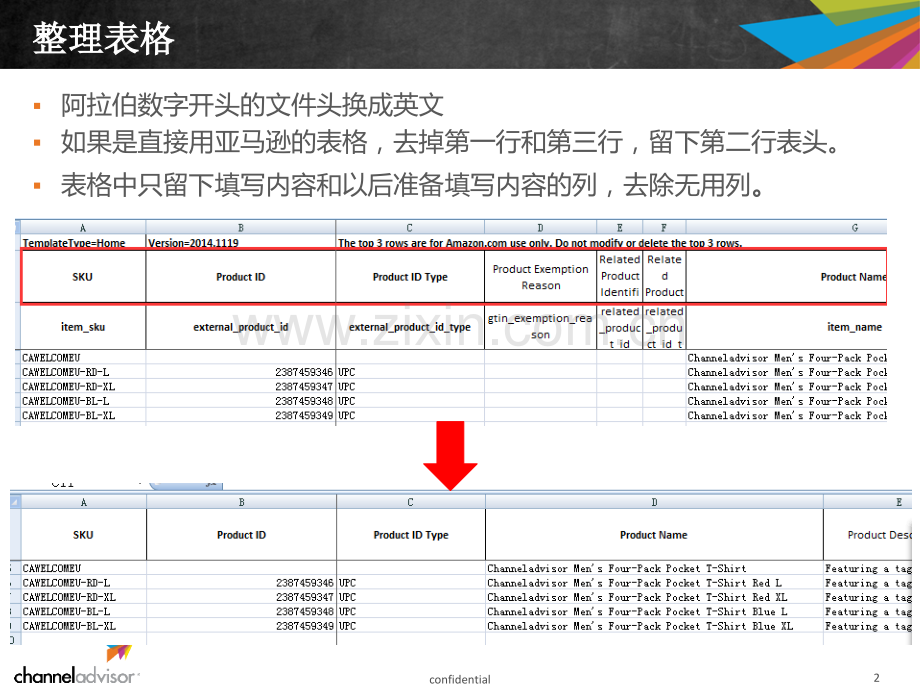Click the slide page number 2
This screenshot has height=690, width=920.
tap(876, 678)
